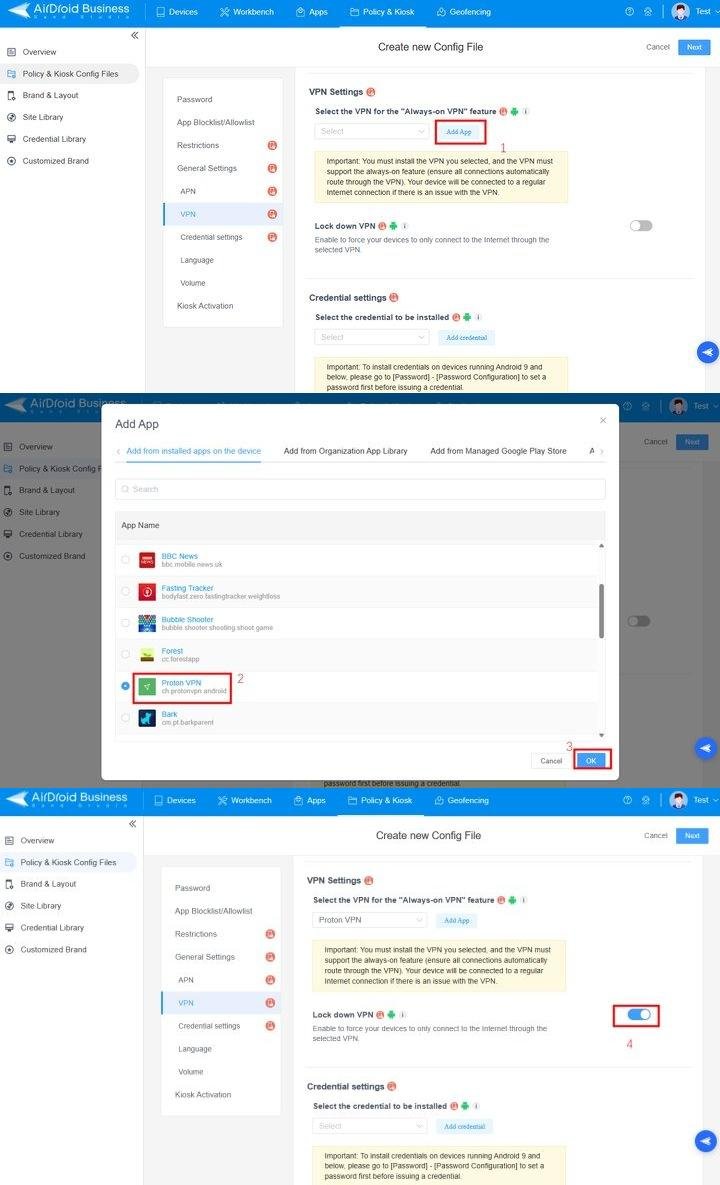
Task: Expand Test user menu in bottom screenshot
Action: (x=705, y=800)
